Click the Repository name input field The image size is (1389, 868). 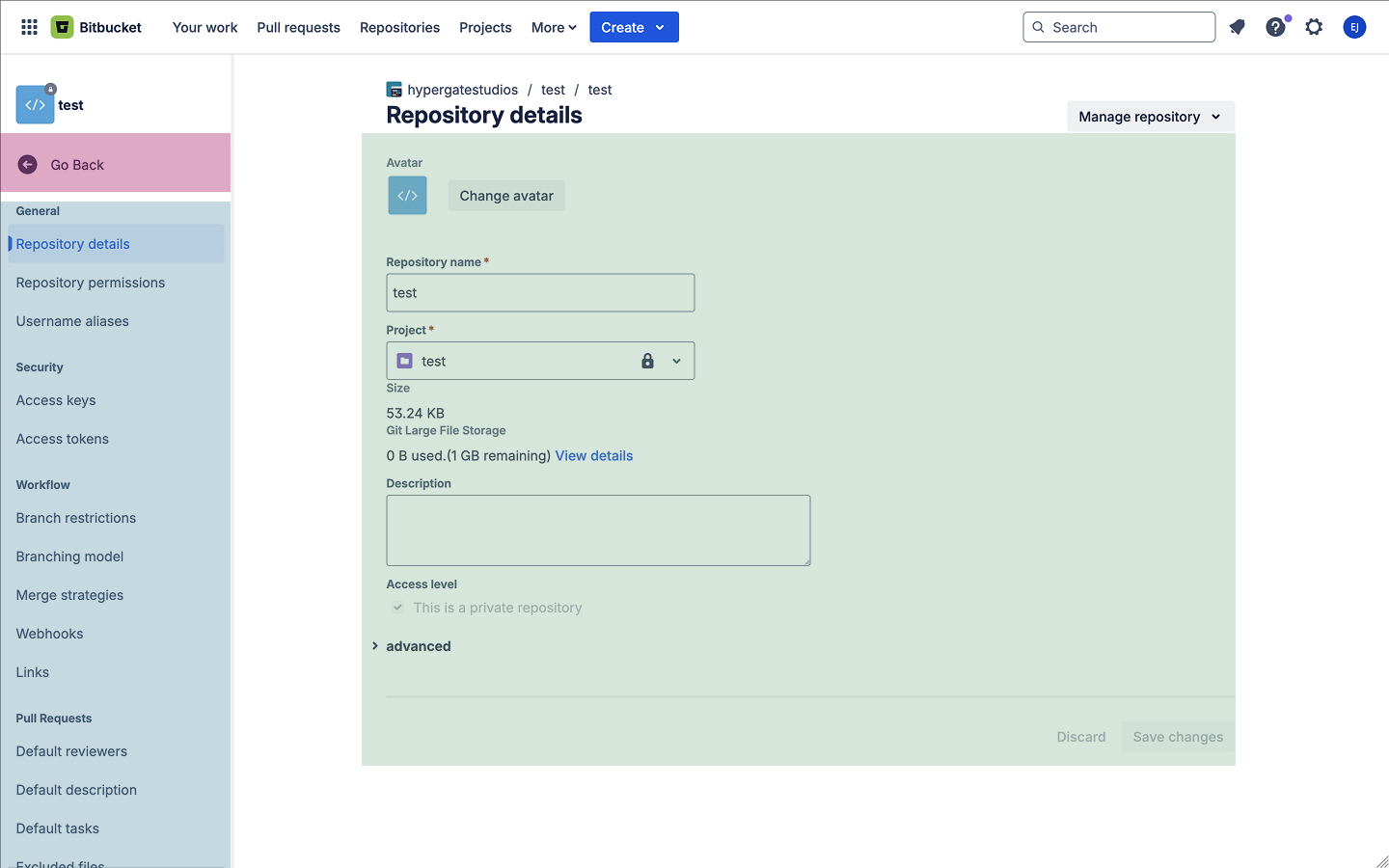pos(540,293)
